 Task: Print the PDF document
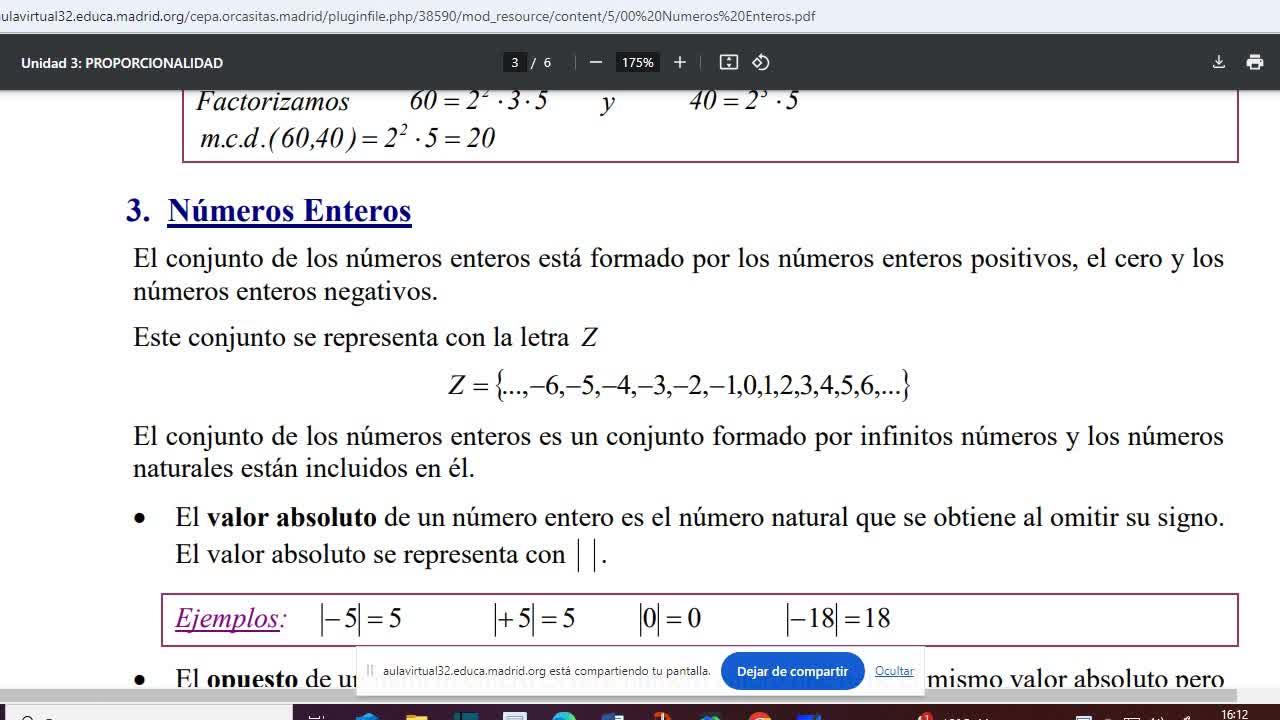(1255, 62)
